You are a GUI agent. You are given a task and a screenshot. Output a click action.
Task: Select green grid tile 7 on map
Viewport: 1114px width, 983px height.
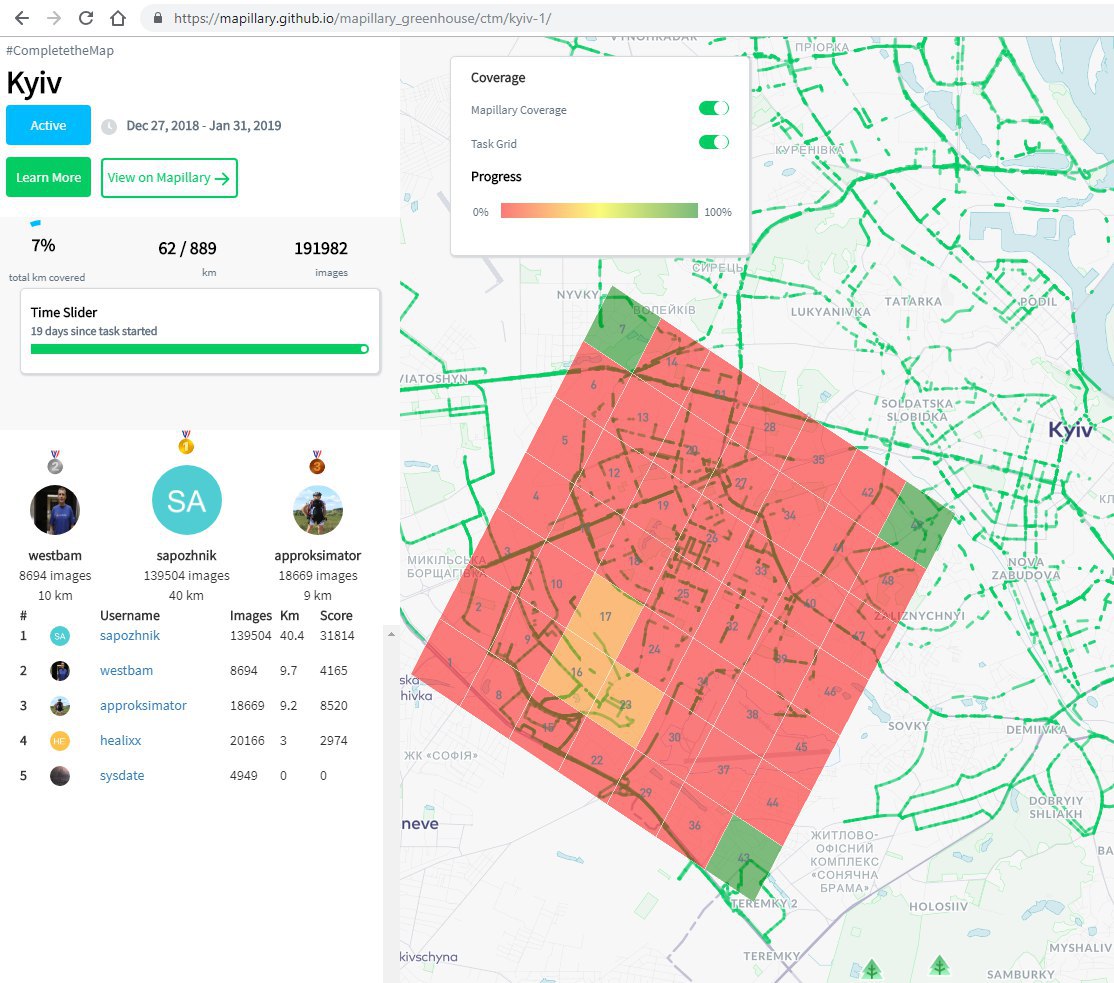coord(622,329)
